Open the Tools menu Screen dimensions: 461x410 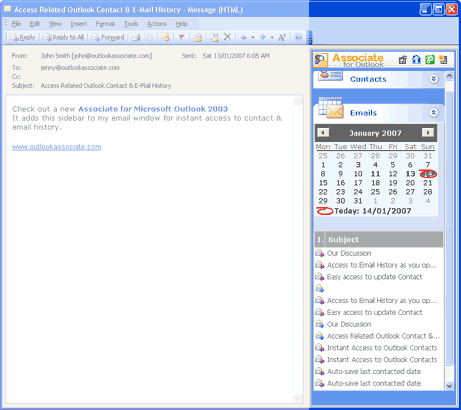[131, 24]
